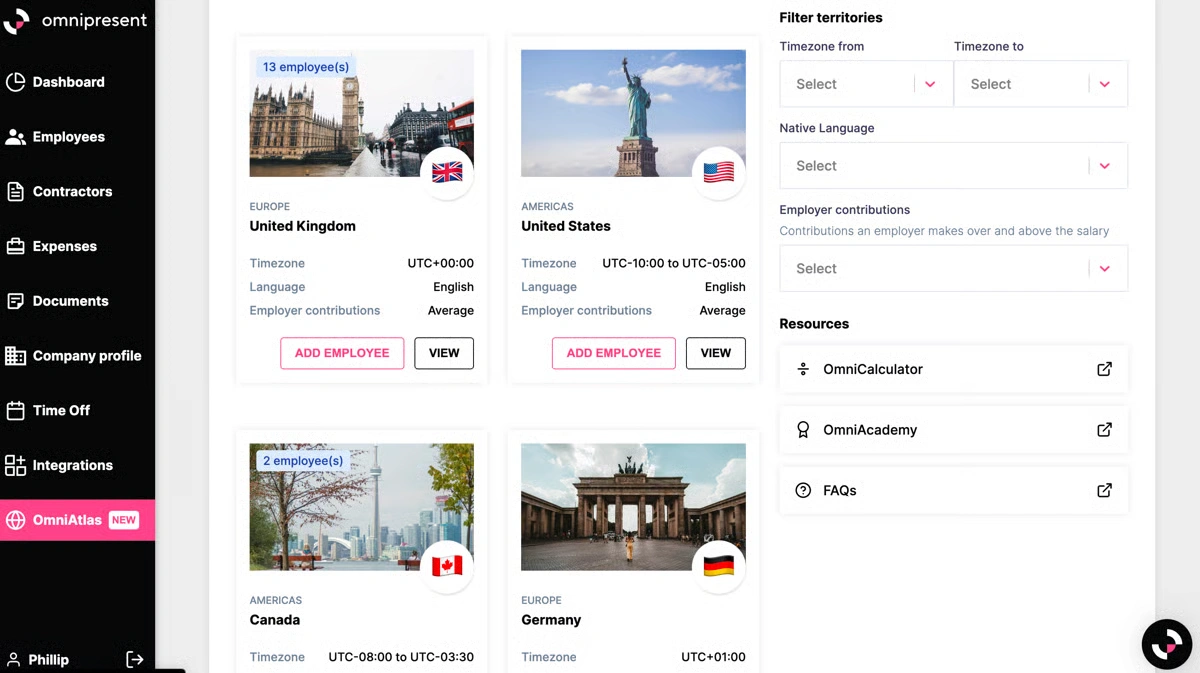
Task: Open the Employer contributions dropdown
Action: (954, 268)
